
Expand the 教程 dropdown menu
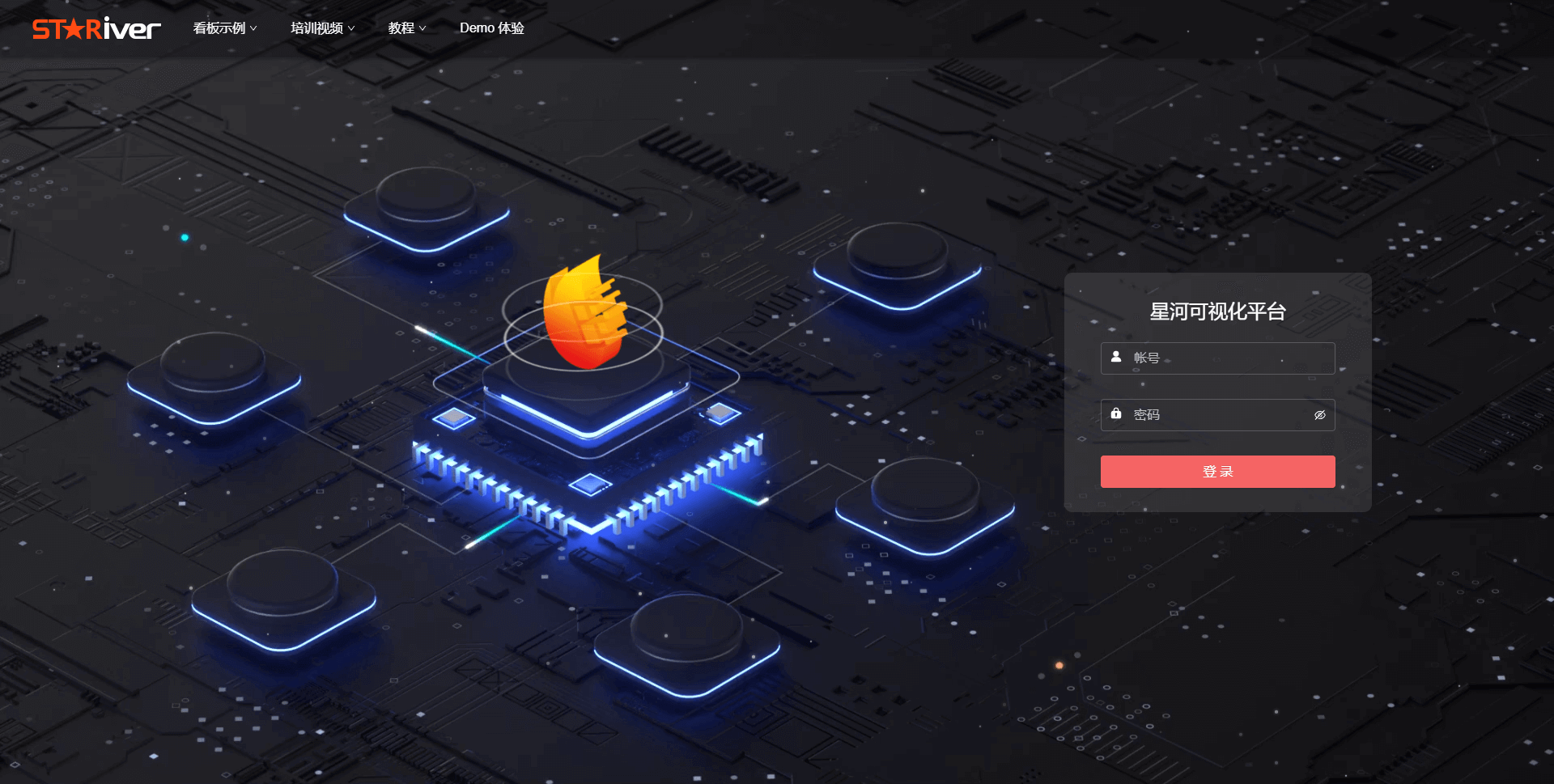406,28
